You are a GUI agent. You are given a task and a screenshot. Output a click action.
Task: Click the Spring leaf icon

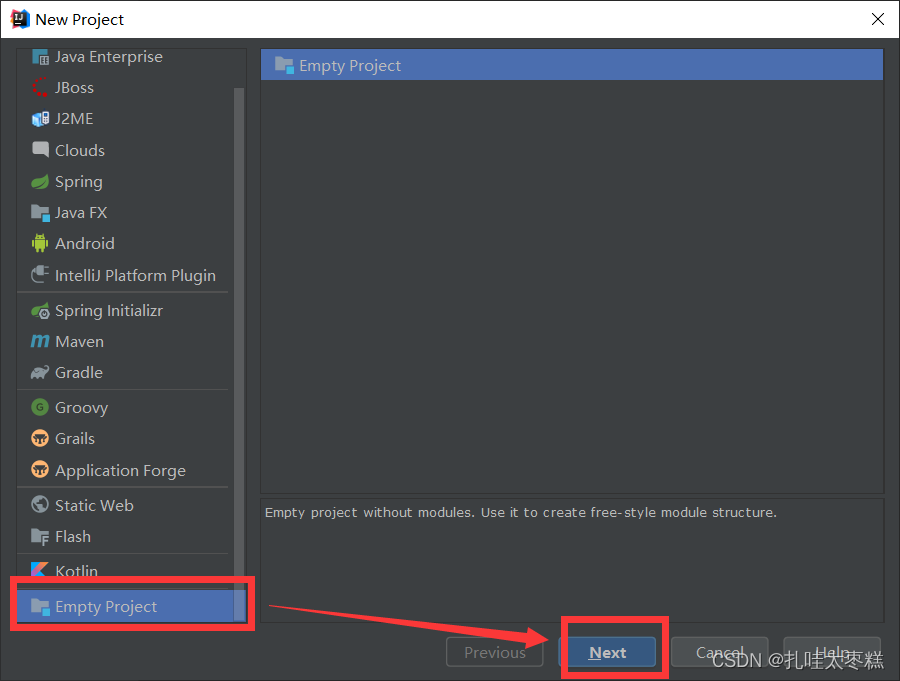[x=40, y=181]
